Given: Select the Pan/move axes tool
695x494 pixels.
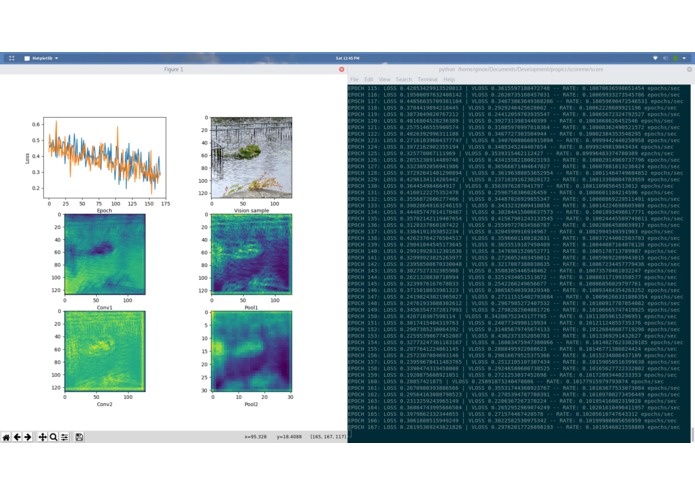Looking at the screenshot, I should pos(43,437).
